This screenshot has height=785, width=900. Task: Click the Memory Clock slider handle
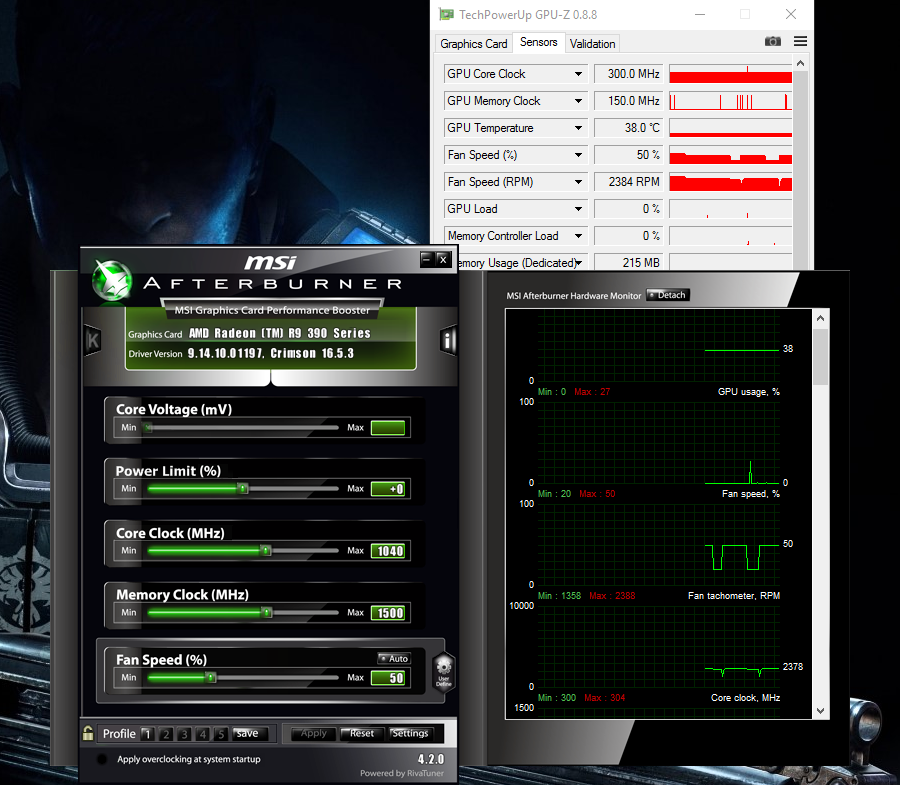pyautogui.click(x=267, y=612)
